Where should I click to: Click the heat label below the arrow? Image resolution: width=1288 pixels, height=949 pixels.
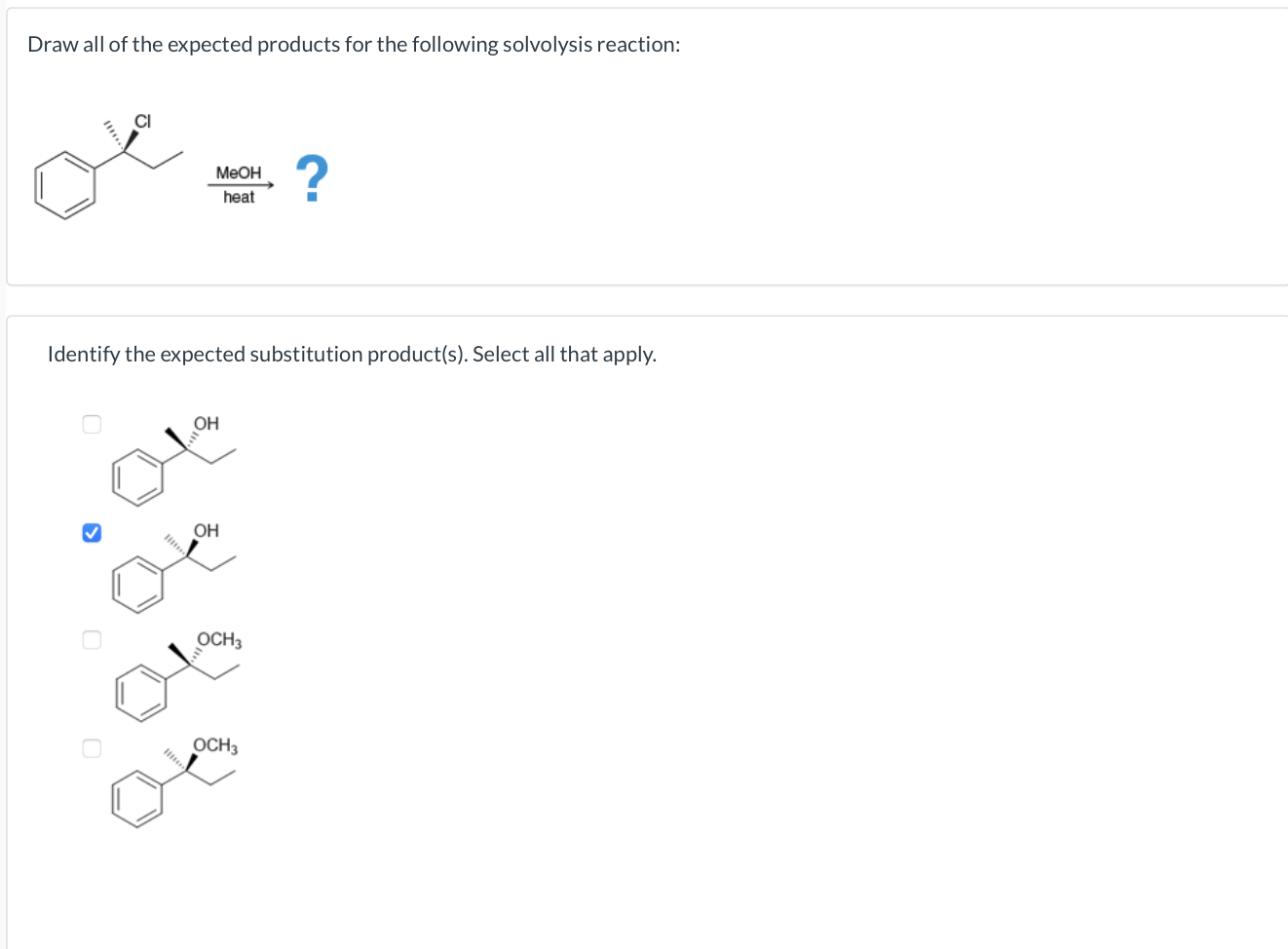[238, 198]
